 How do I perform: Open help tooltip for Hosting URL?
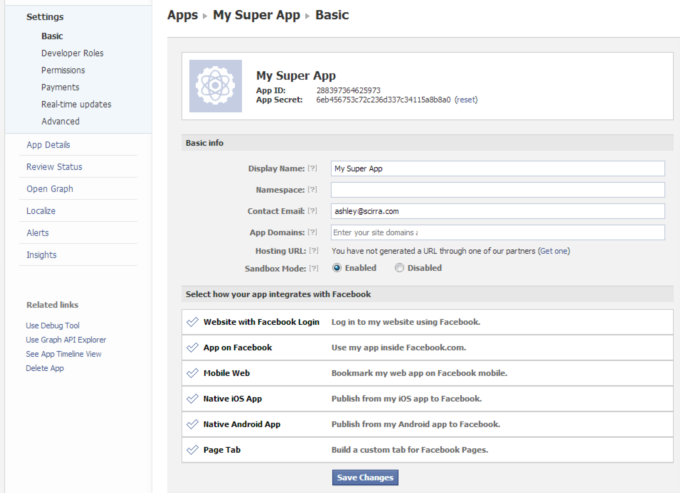point(314,251)
